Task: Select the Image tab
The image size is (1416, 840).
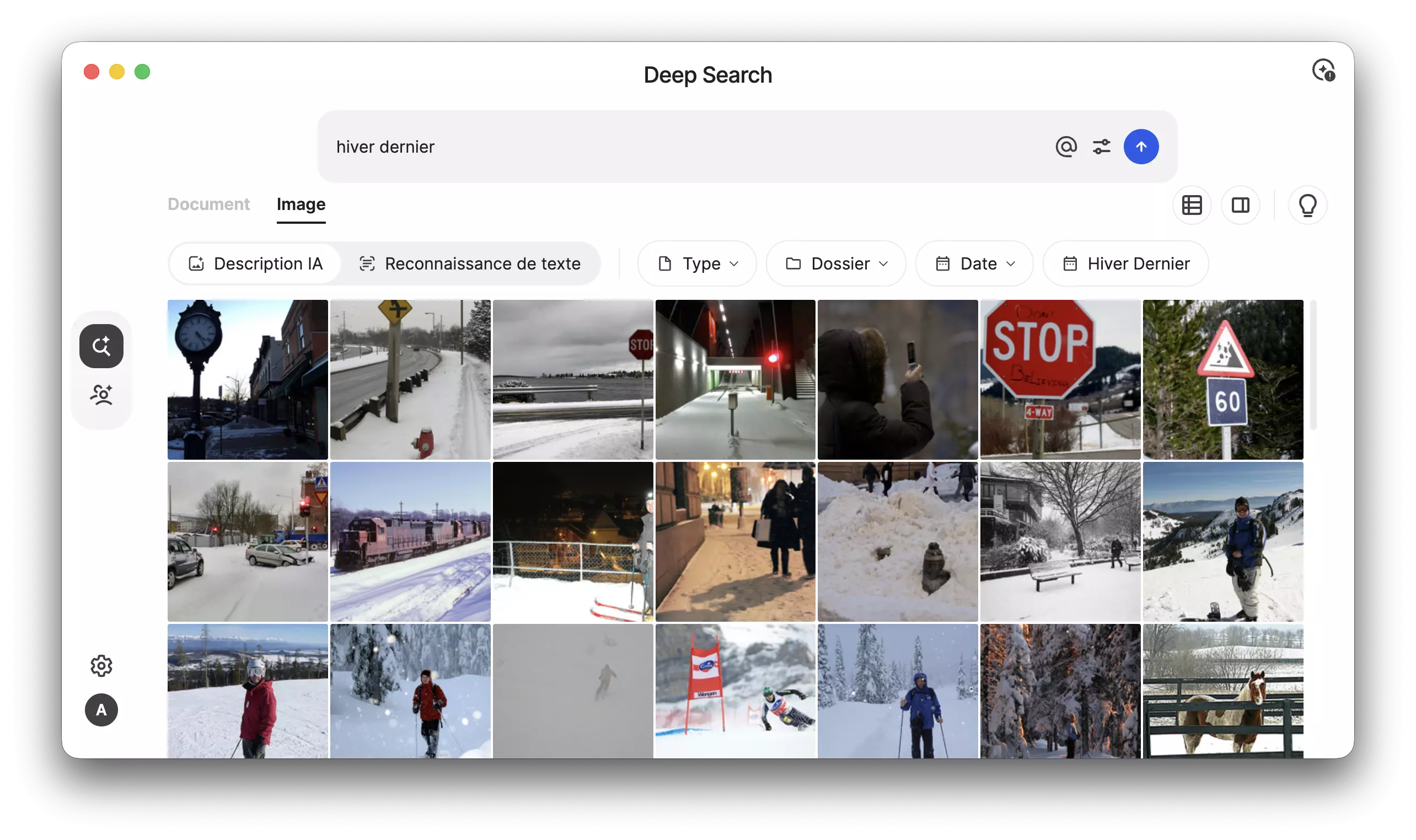Action: [x=301, y=204]
